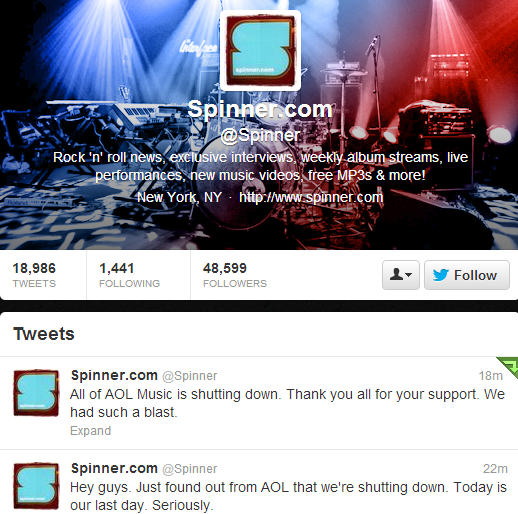
Task: Click the 'Today is our last day' tweet text
Action: tap(288, 496)
